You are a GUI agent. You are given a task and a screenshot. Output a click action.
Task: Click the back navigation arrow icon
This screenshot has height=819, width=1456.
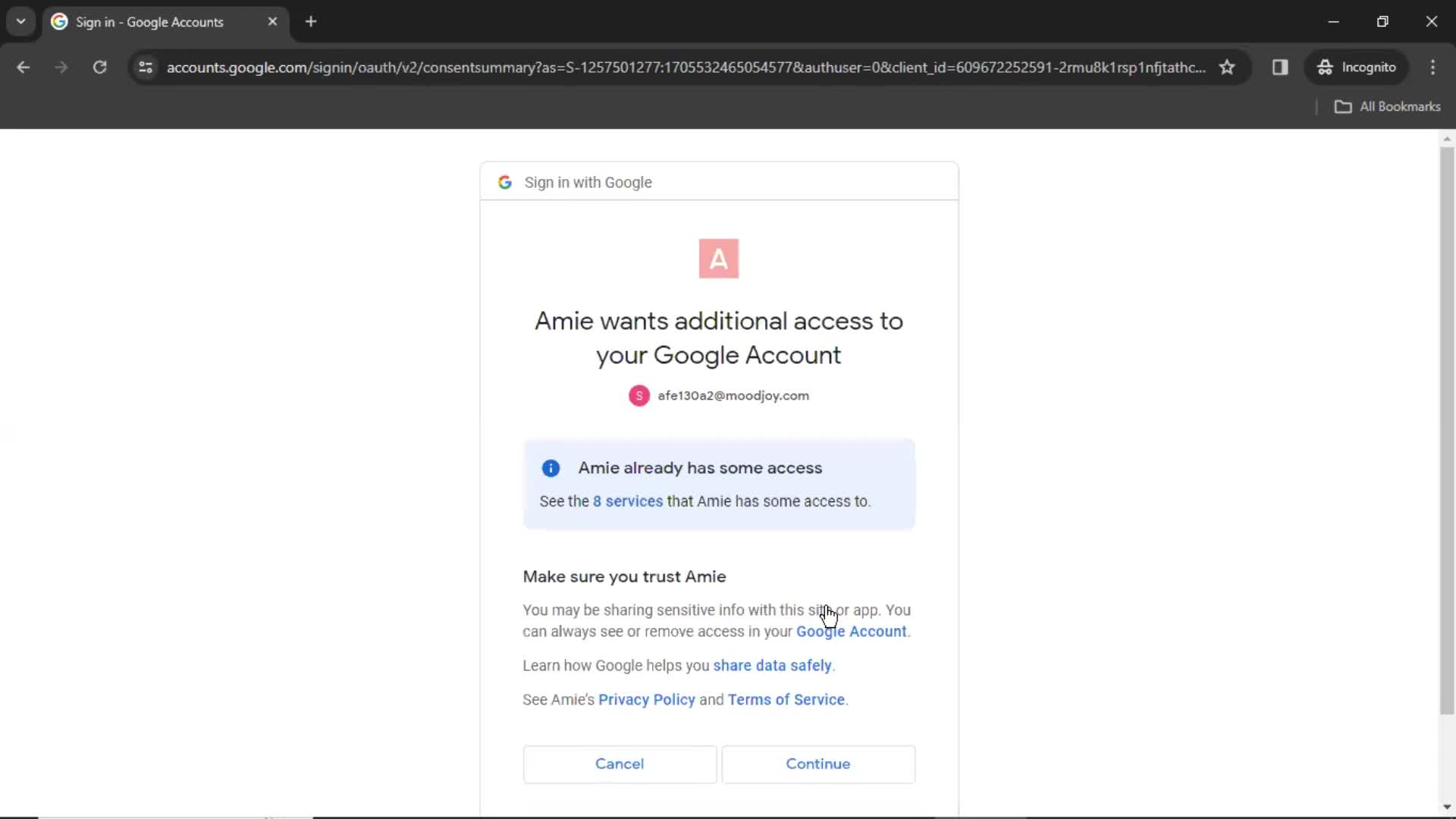coord(23,67)
